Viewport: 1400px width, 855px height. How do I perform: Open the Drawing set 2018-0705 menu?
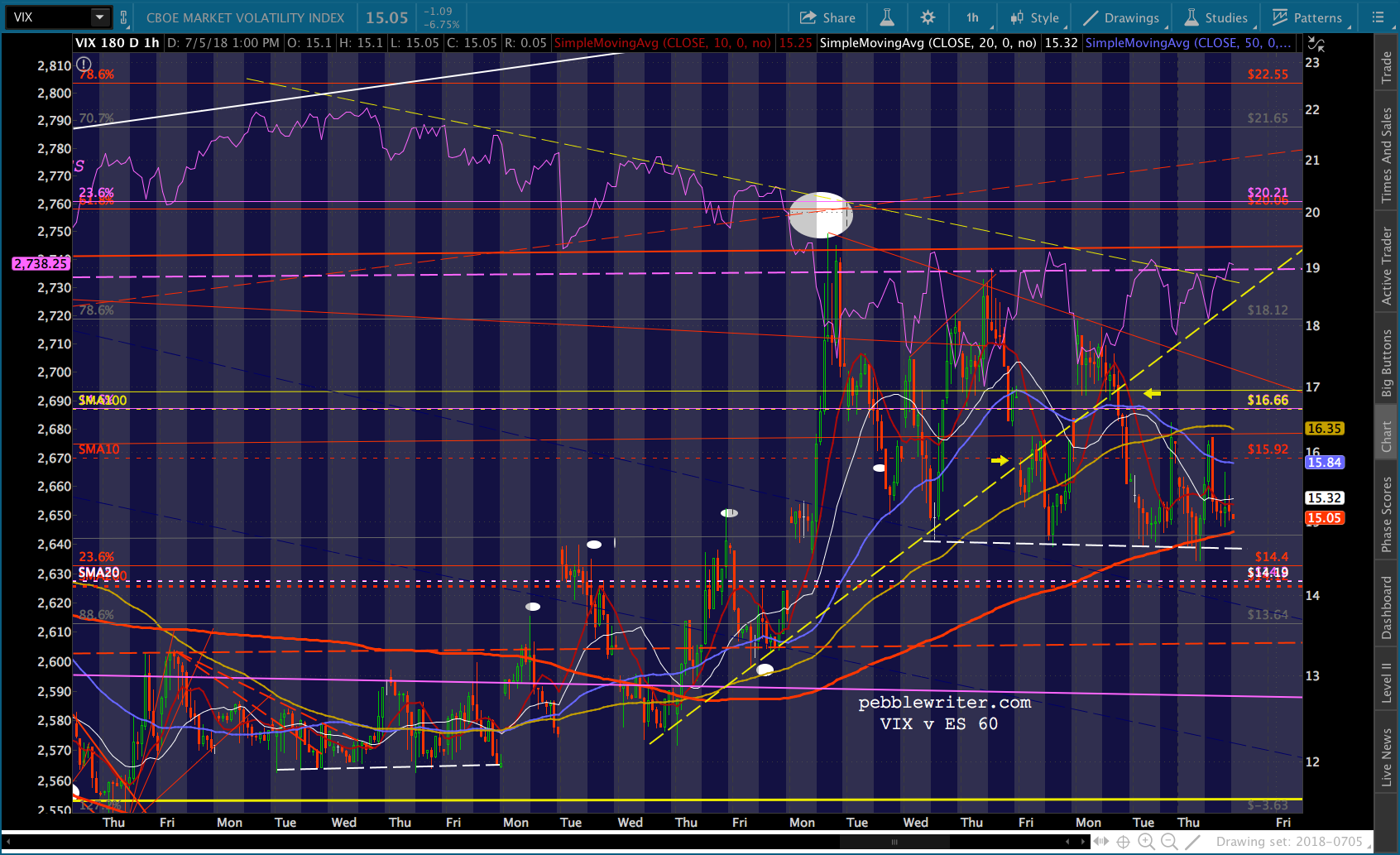pyautogui.click(x=1289, y=842)
